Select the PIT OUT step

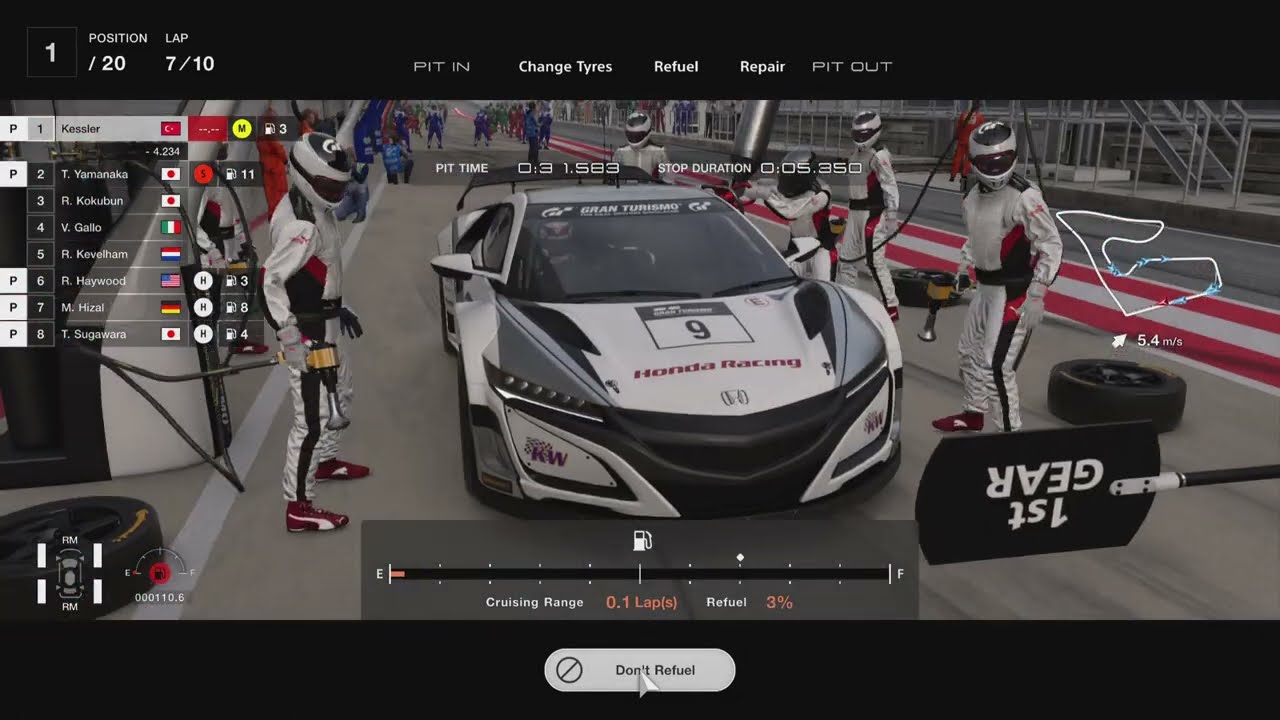(852, 67)
